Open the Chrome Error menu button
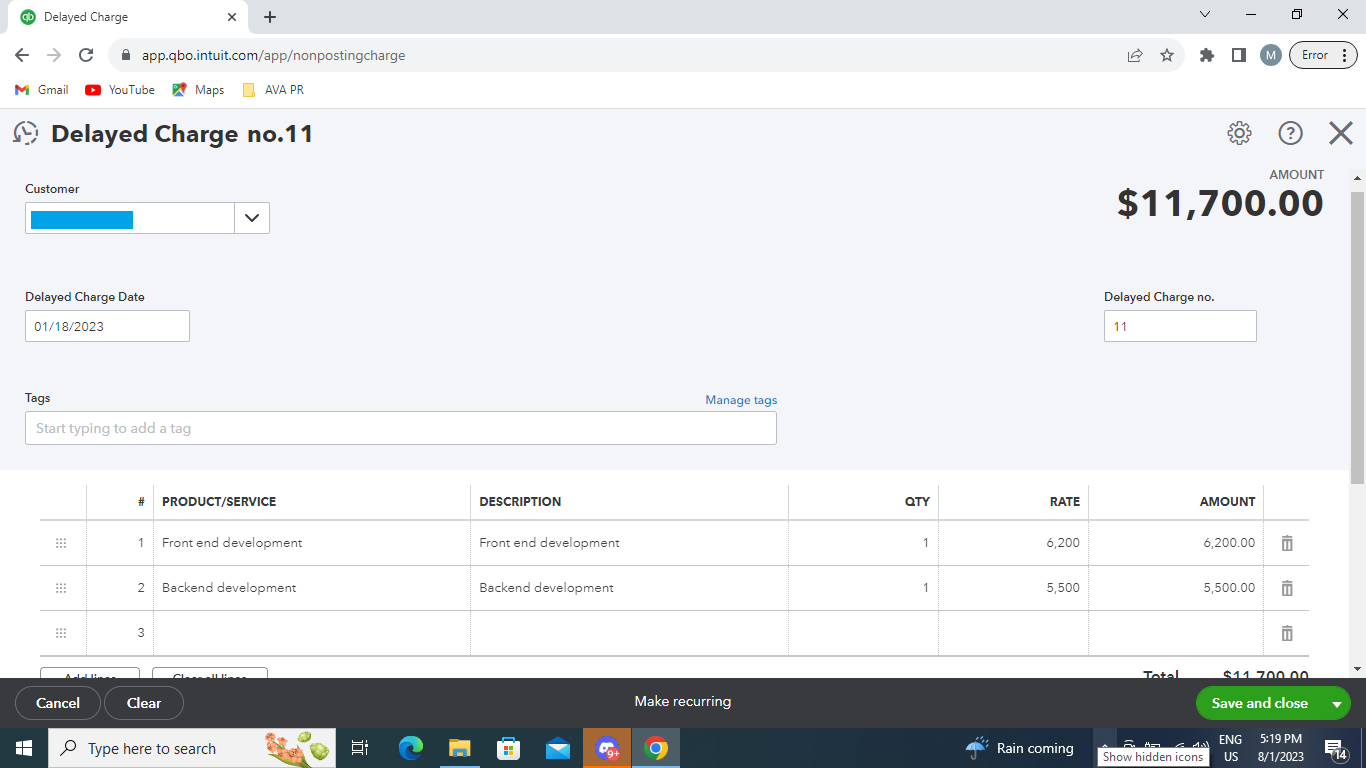Screen dimensions: 1366x768 tap(1323, 55)
